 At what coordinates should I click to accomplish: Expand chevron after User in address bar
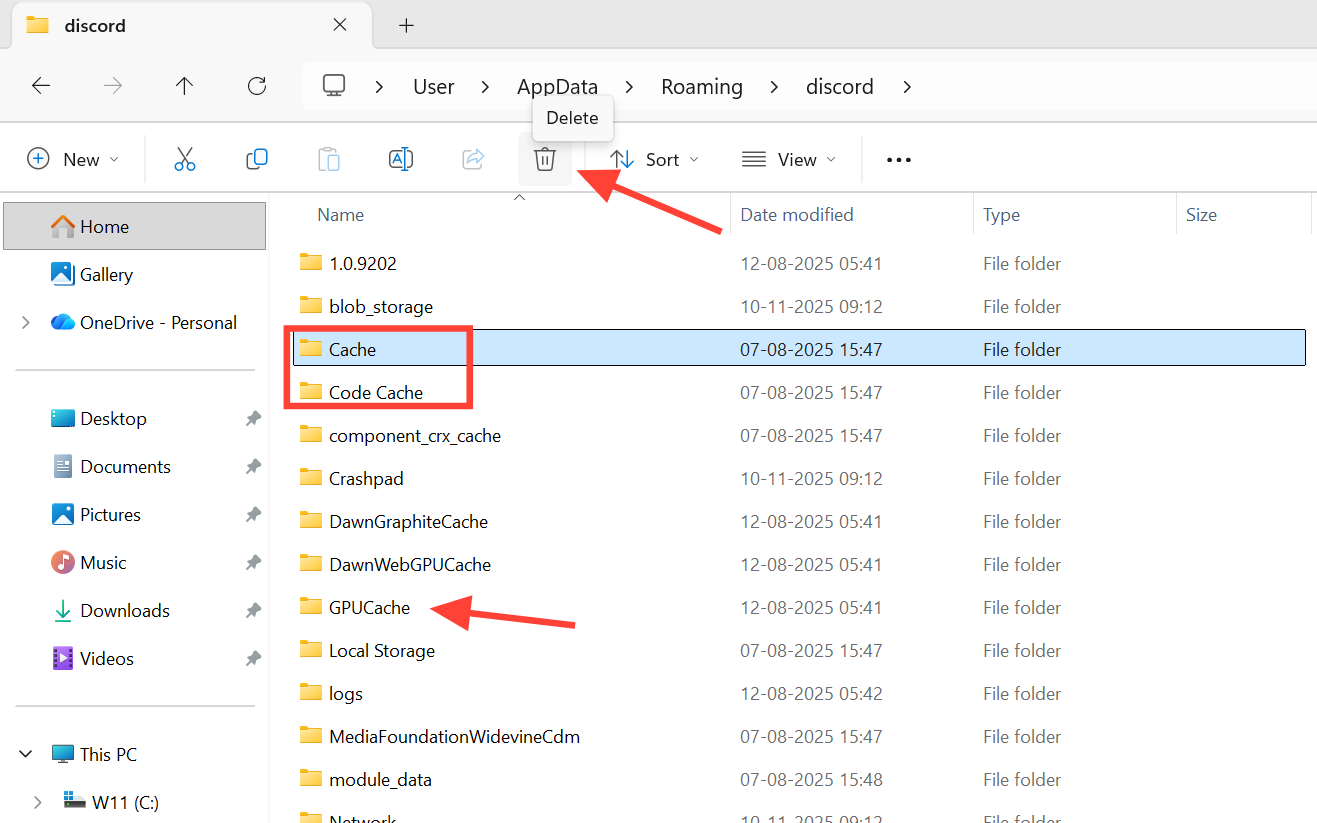(485, 87)
